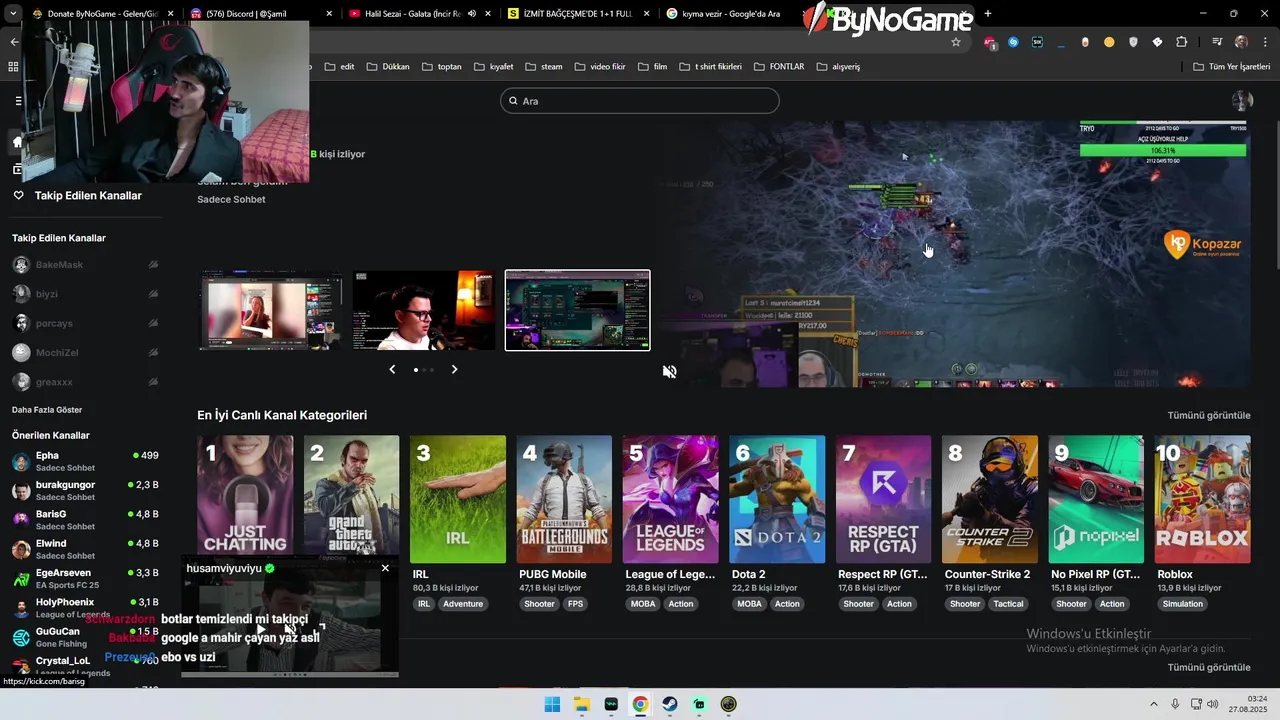Click the Ara search field
The height and width of the screenshot is (720, 1280).
(640, 101)
